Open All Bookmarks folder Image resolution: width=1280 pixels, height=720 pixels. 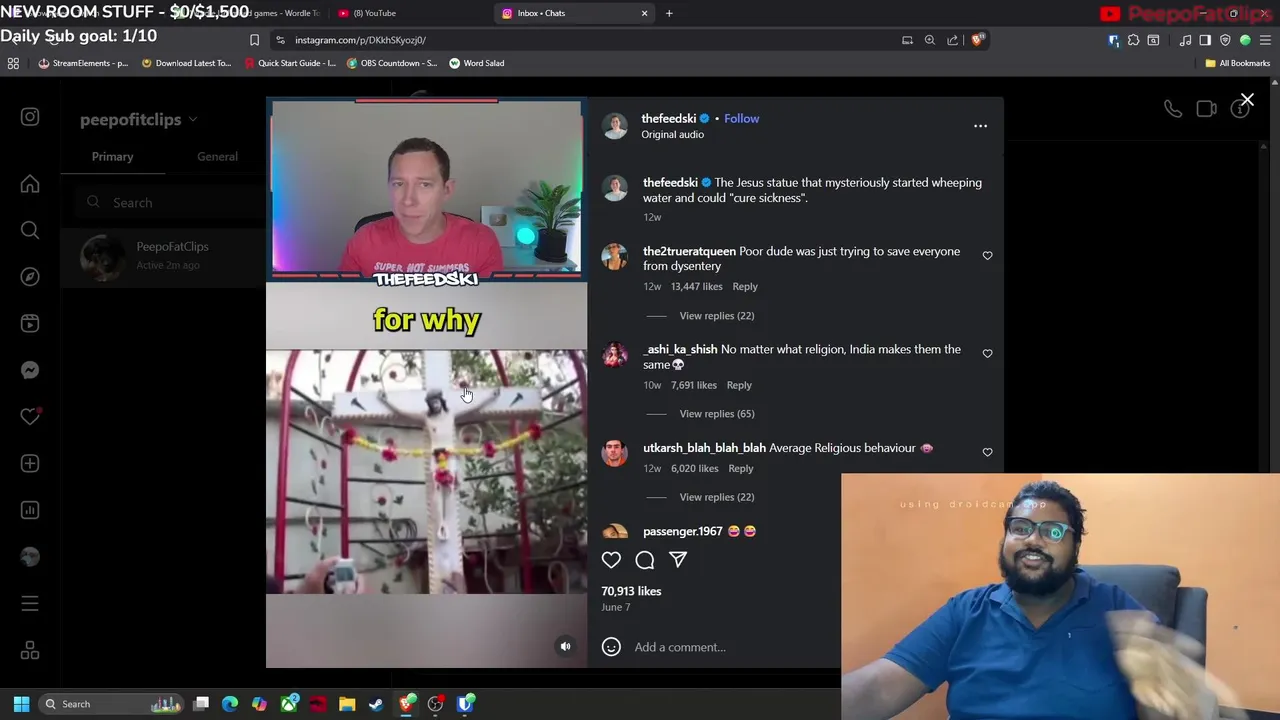pyautogui.click(x=1237, y=63)
